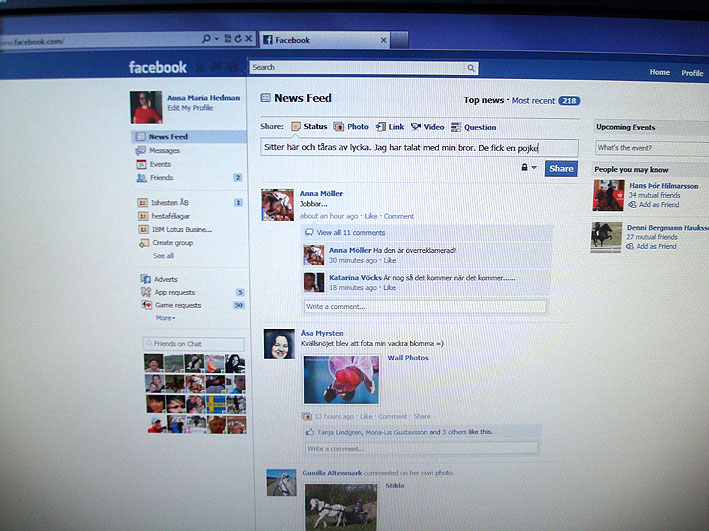
Task: Click the Game requests icon
Action: [x=147, y=305]
